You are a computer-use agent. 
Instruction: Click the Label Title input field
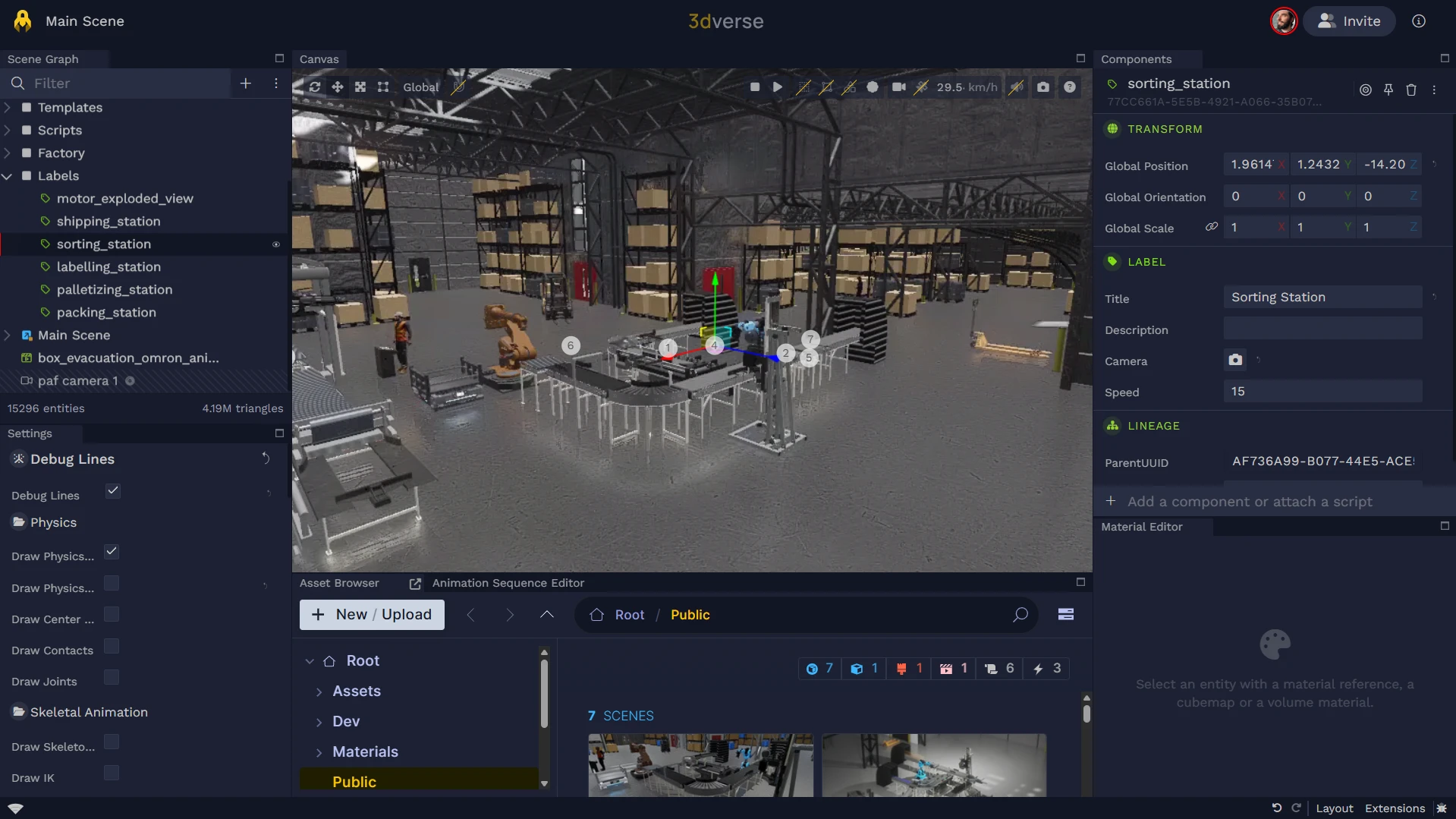coord(1322,298)
